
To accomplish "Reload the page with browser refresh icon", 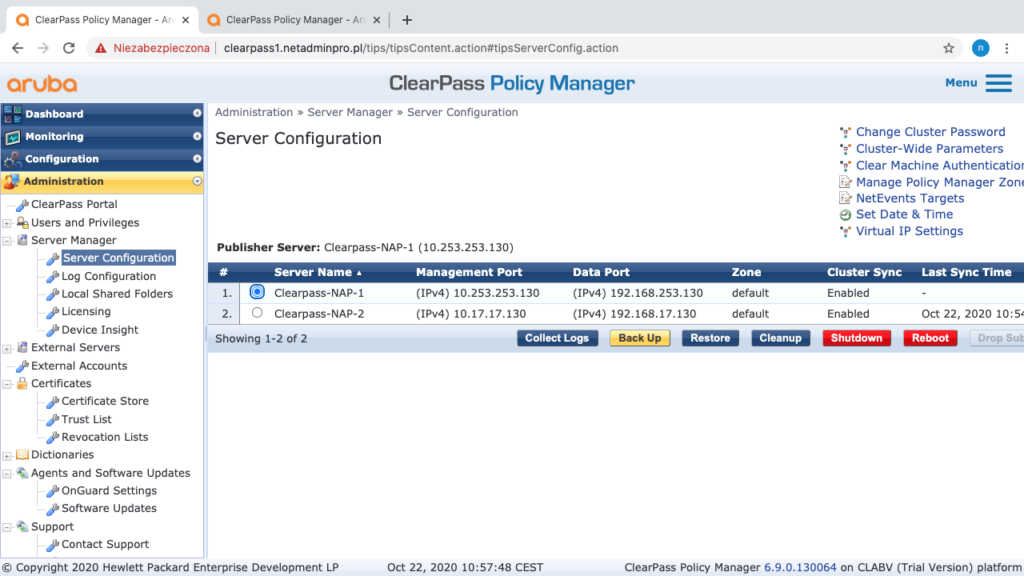I will point(69,48).
